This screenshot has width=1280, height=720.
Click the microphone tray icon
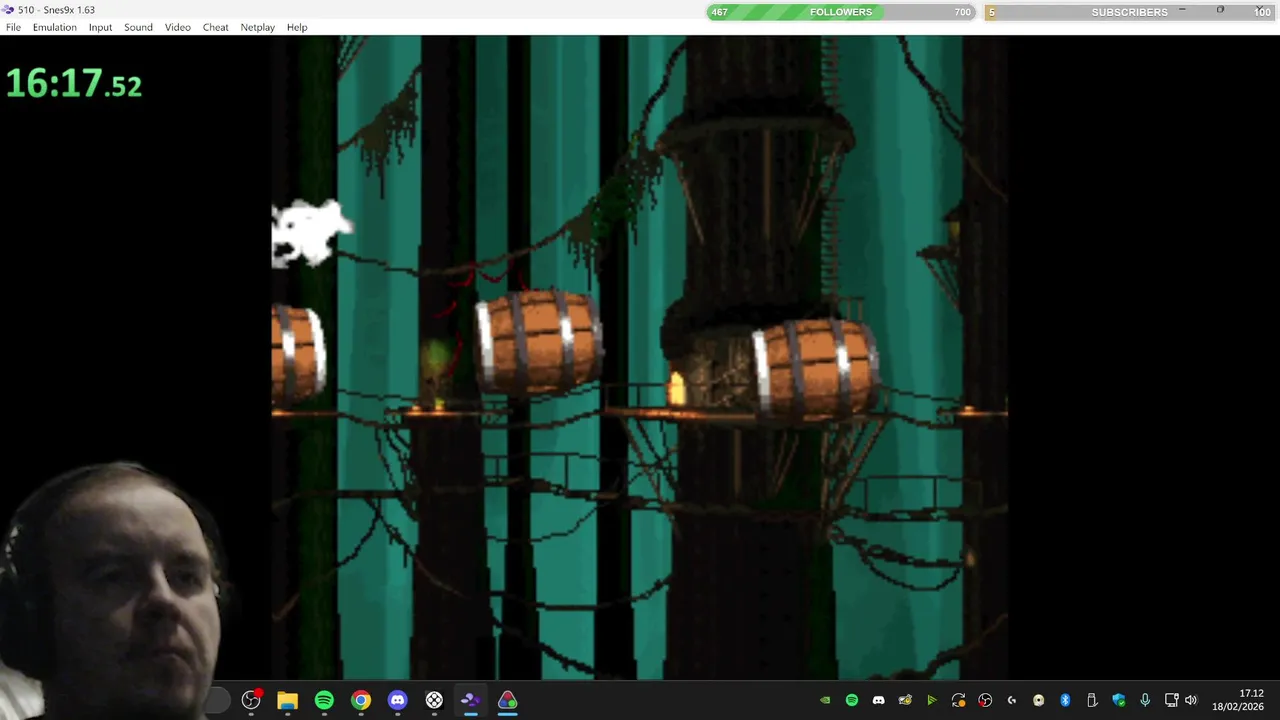(x=1145, y=700)
